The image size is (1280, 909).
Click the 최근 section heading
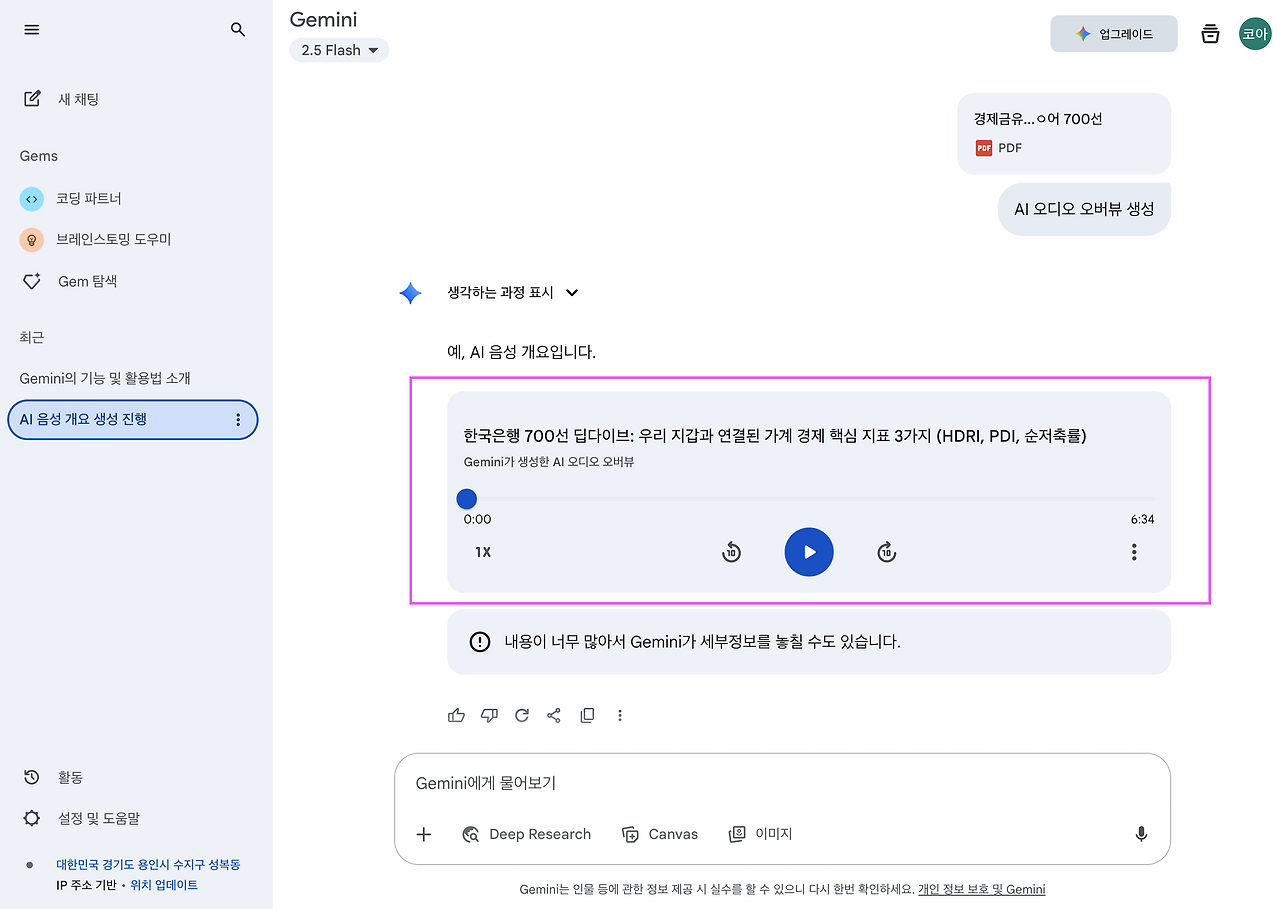click(32, 337)
